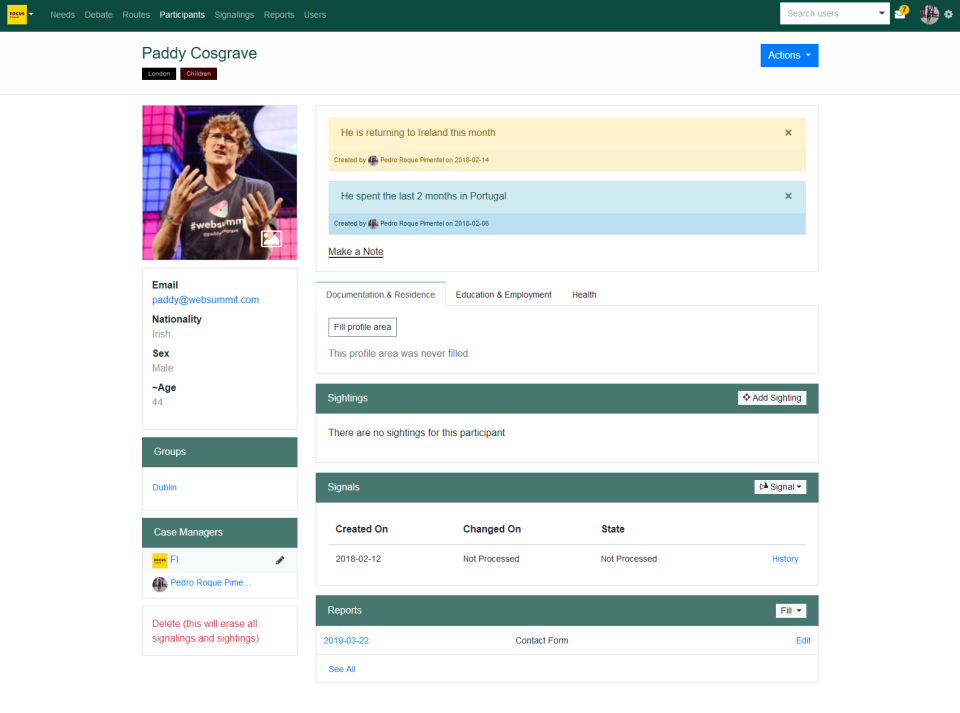View signal History link

785,559
